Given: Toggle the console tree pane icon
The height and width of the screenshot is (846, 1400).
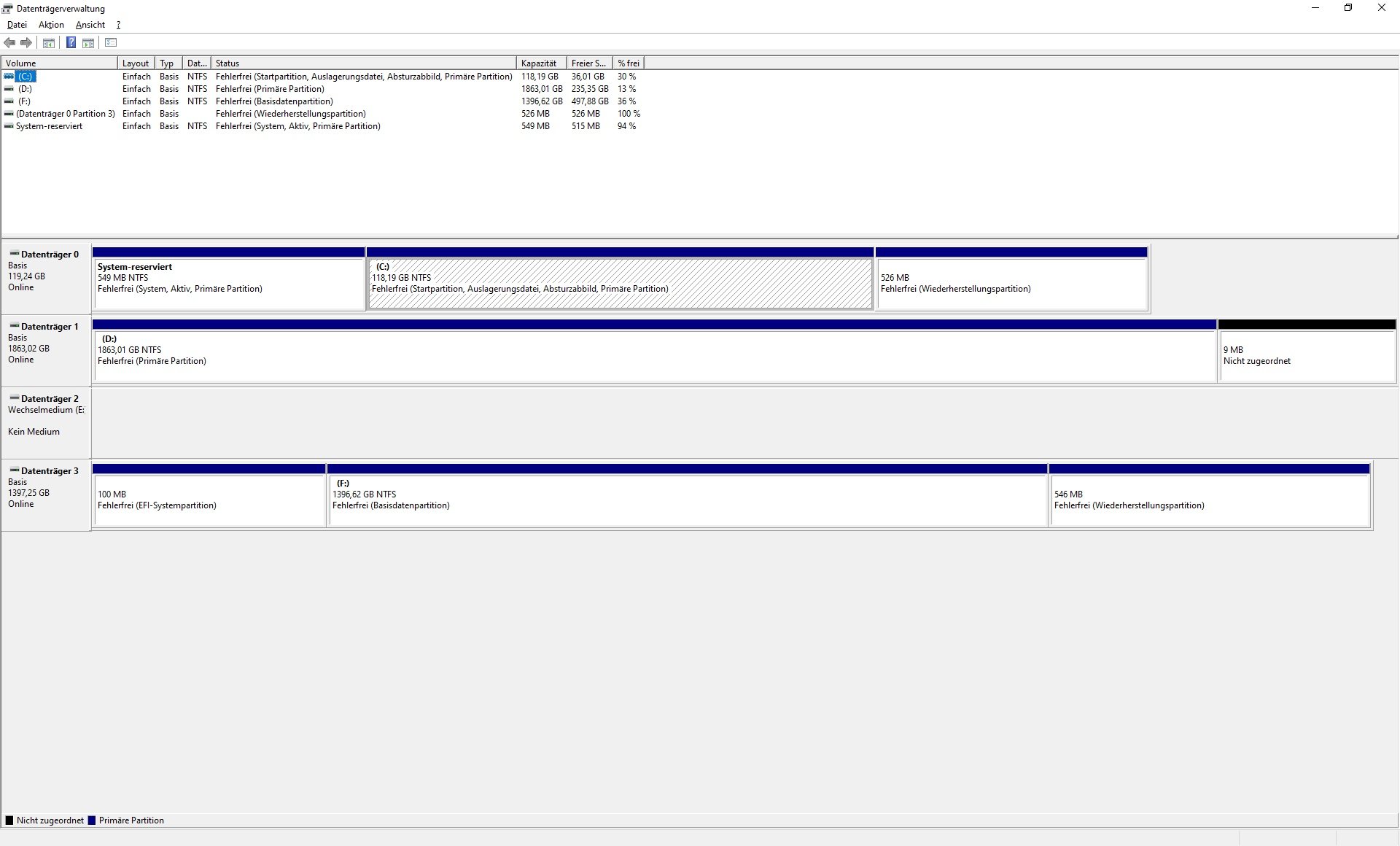Looking at the screenshot, I should pos(49,43).
